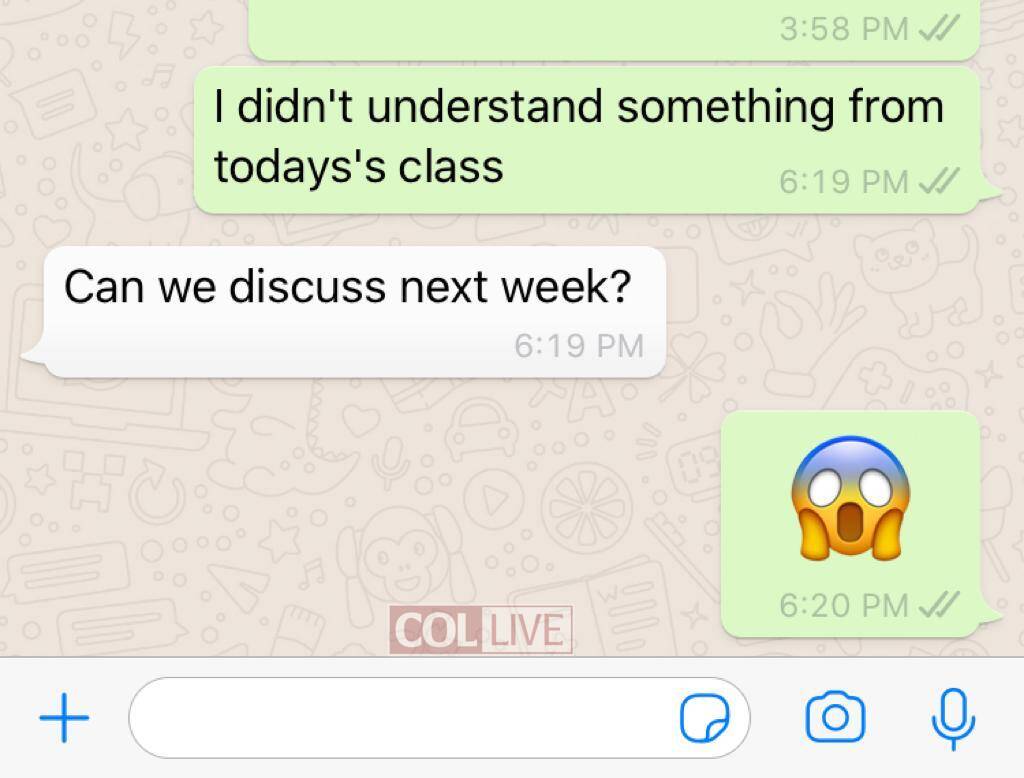This screenshot has width=1024, height=778.
Task: Tap the 6:20 PM read receipt checkmarks
Action: click(939, 604)
